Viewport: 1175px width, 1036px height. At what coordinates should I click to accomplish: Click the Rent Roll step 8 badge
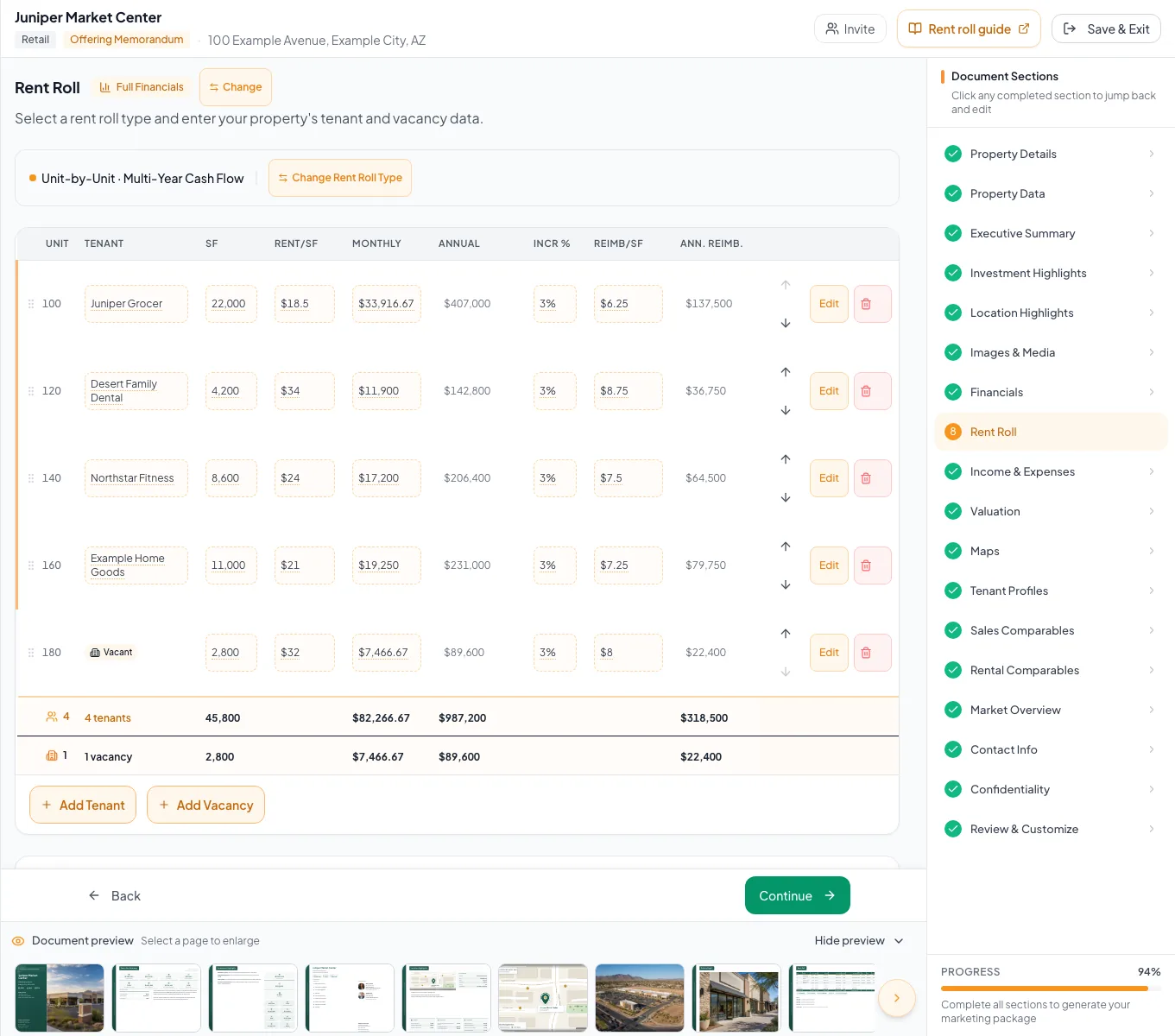coord(953,432)
